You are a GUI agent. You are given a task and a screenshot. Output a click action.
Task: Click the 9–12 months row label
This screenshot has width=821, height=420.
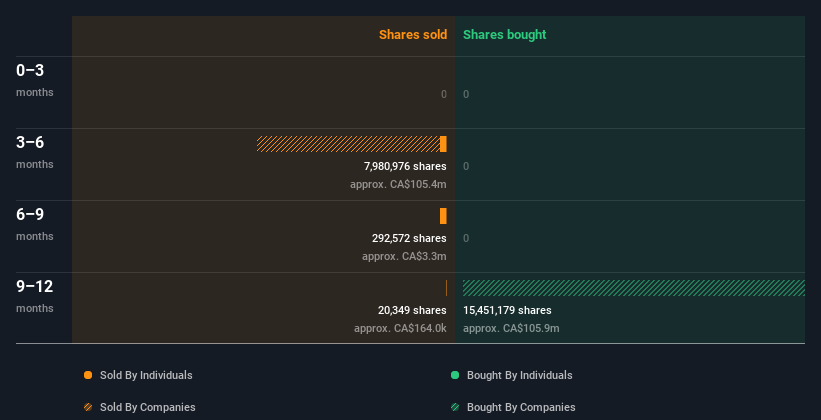(35, 296)
